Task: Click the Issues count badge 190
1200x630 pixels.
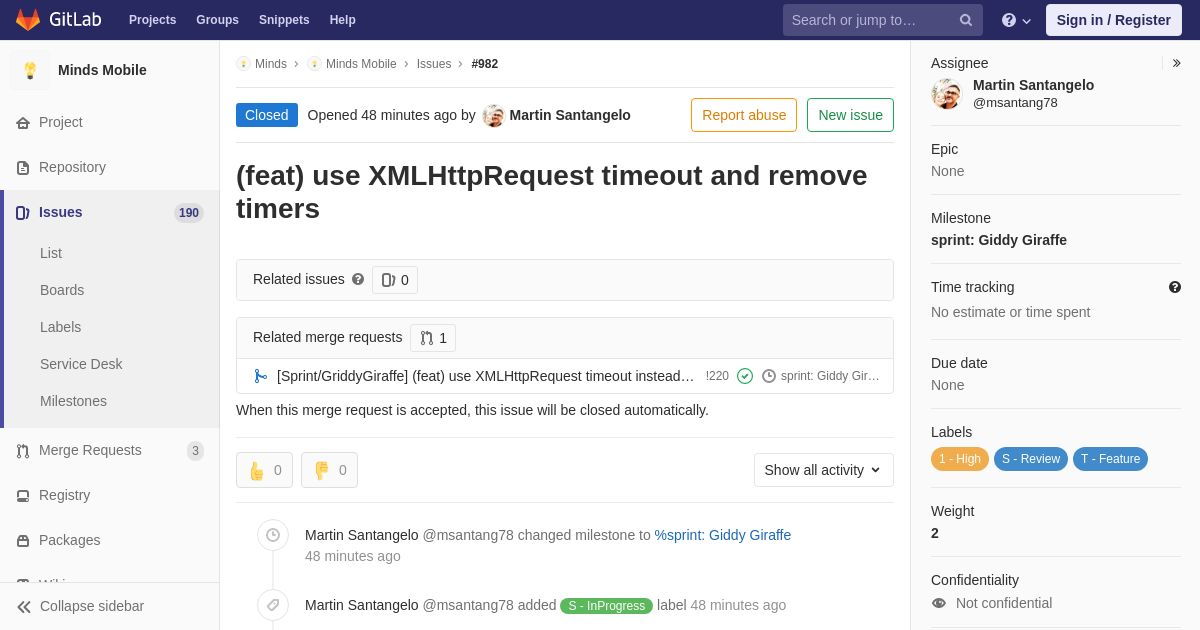Action: tap(189, 213)
